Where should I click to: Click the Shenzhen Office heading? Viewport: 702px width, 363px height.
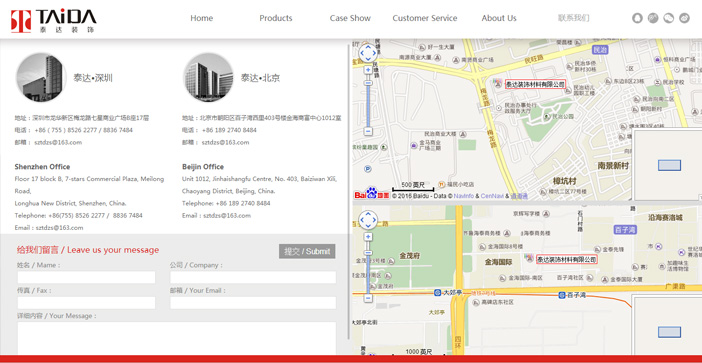[42, 167]
